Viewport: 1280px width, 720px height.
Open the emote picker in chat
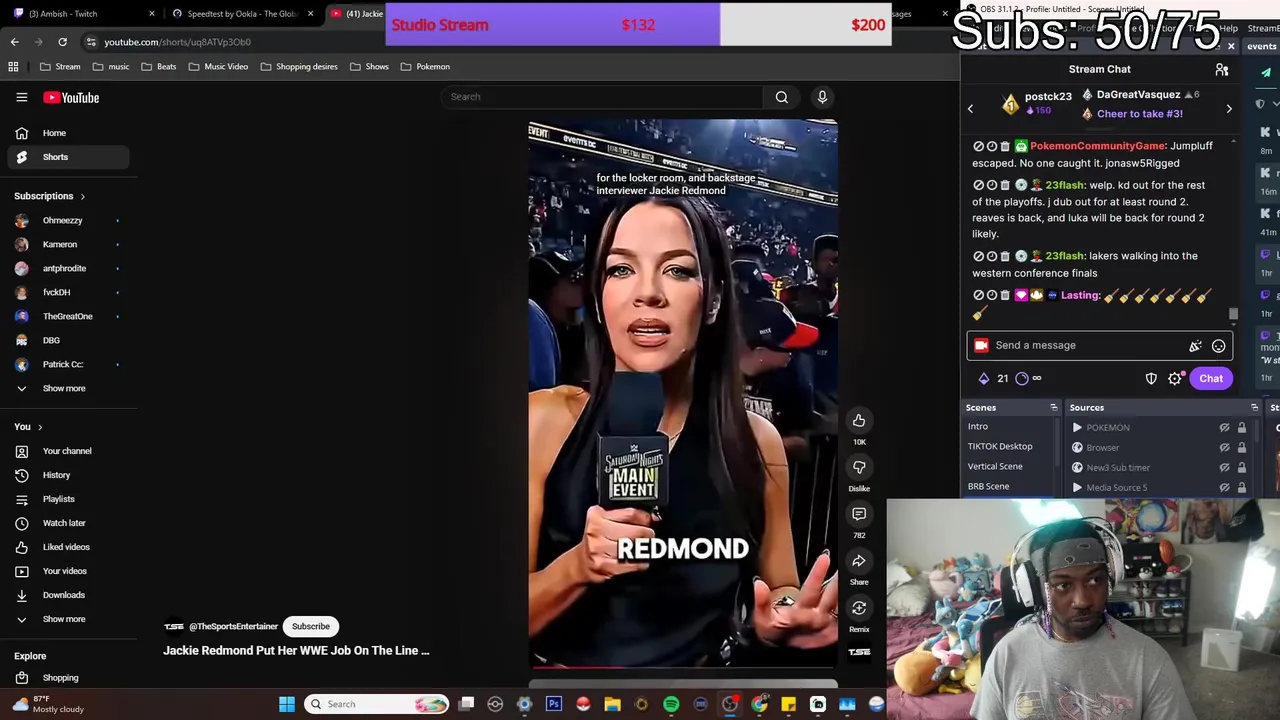point(1218,346)
